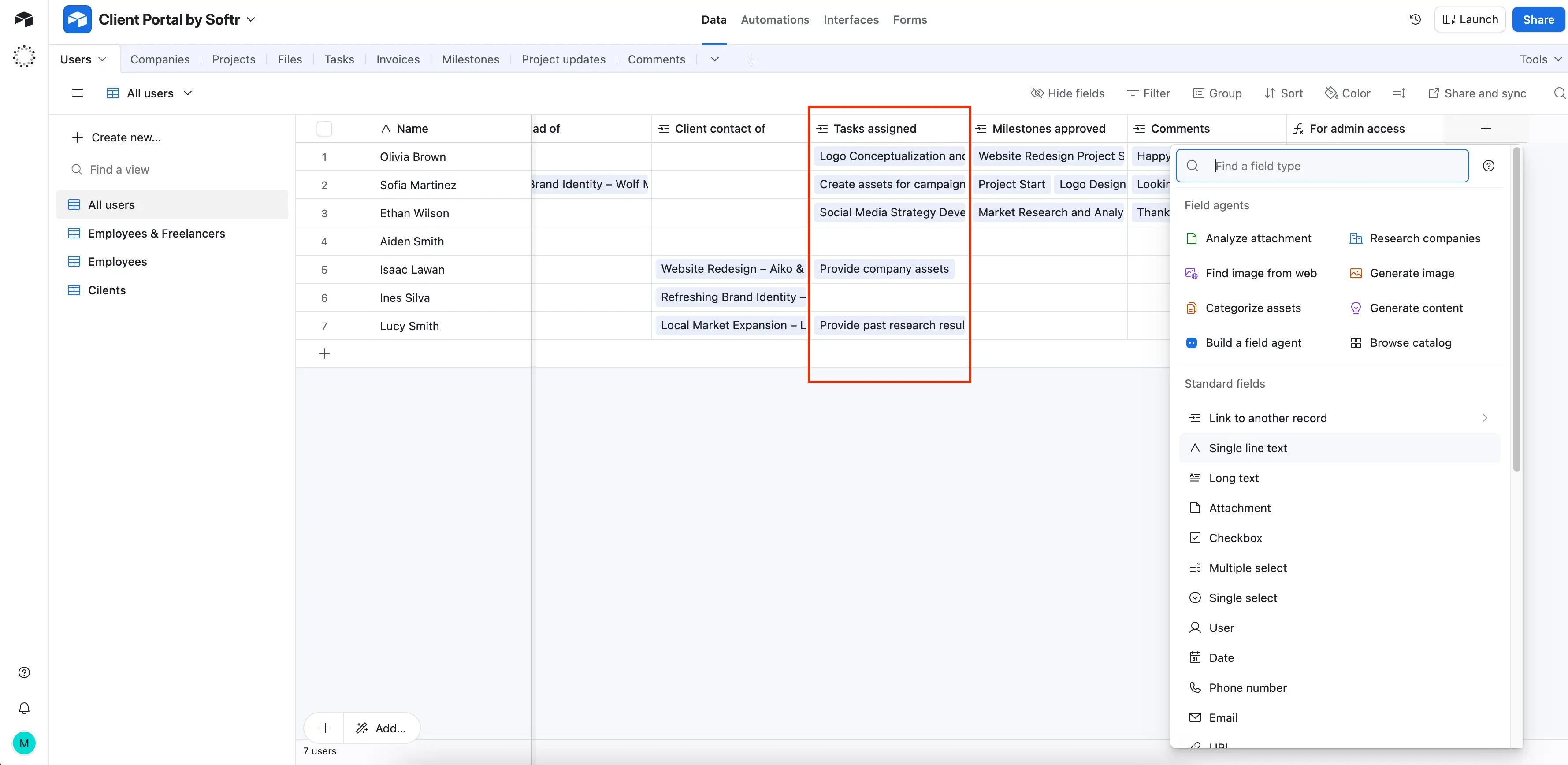Select Generate image field agent

point(1412,273)
